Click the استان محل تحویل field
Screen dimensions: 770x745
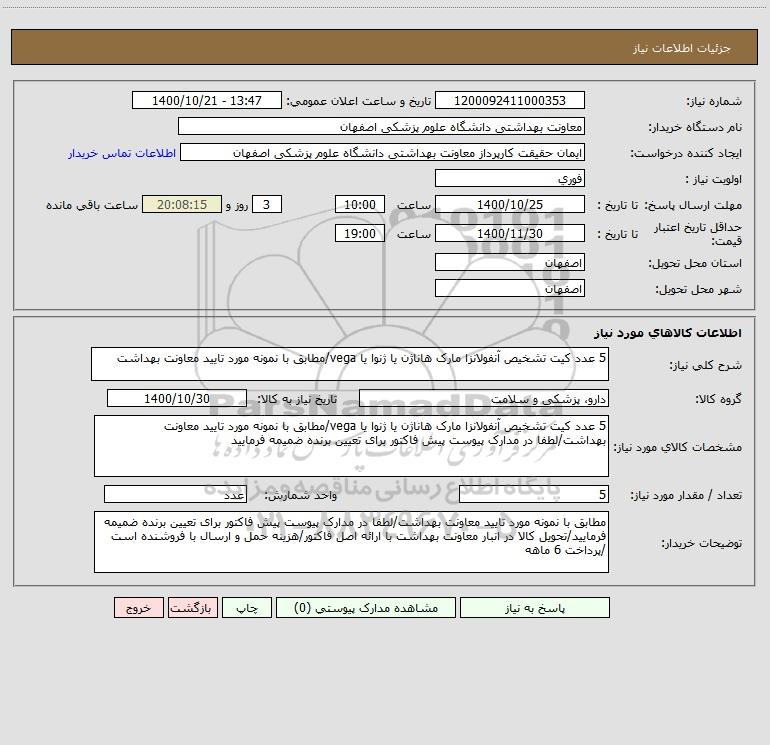click(510, 262)
